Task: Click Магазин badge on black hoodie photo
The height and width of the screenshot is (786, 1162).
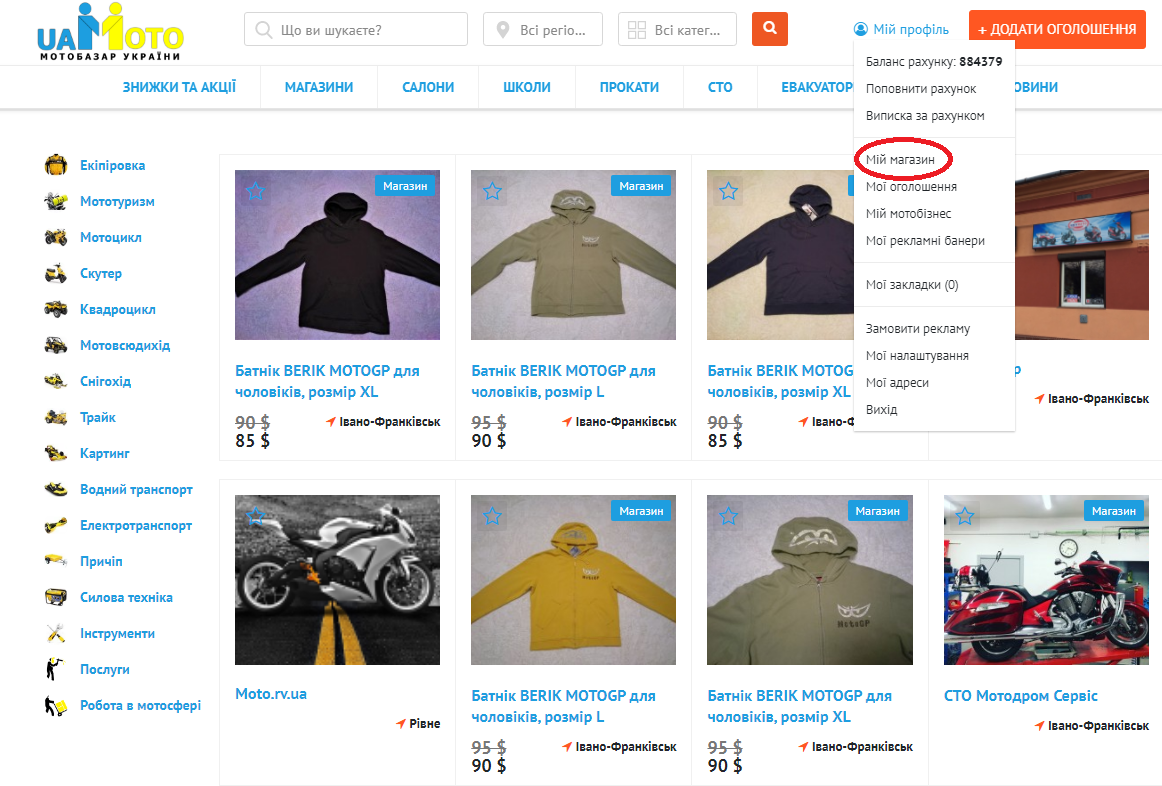Action: coord(405,186)
